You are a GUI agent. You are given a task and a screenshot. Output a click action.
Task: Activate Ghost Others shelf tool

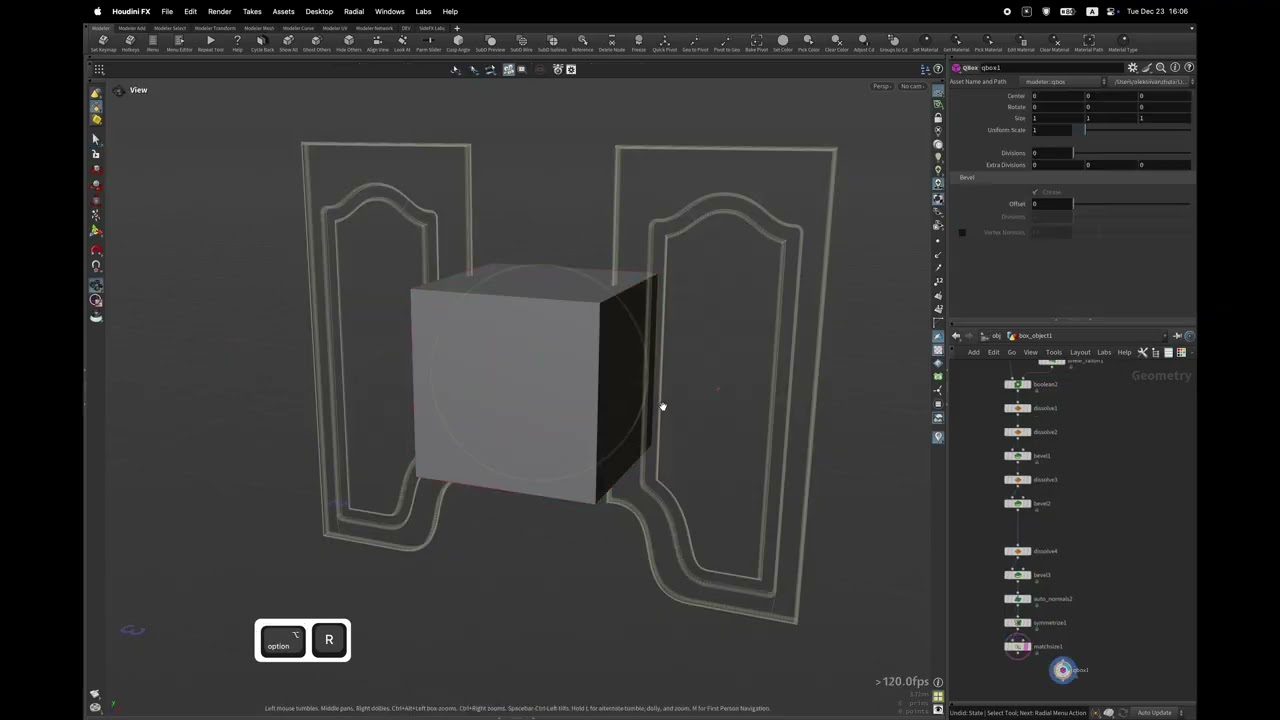pos(316,43)
